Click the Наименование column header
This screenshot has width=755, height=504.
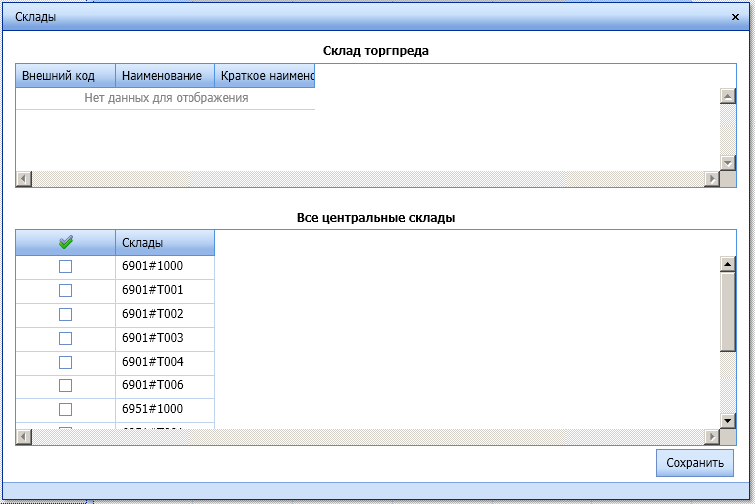pyautogui.click(x=165, y=76)
